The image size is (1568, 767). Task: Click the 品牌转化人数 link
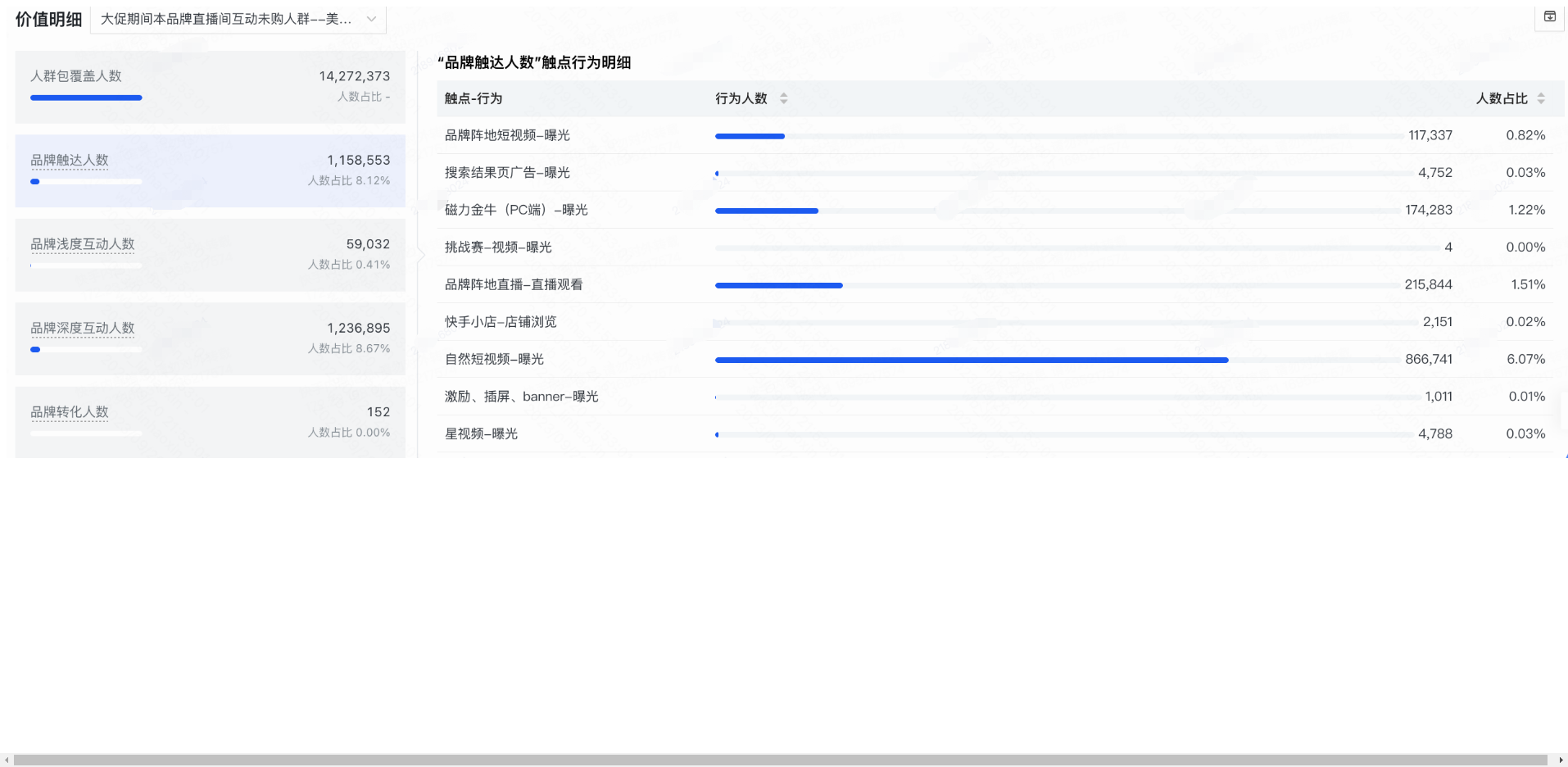coord(70,412)
